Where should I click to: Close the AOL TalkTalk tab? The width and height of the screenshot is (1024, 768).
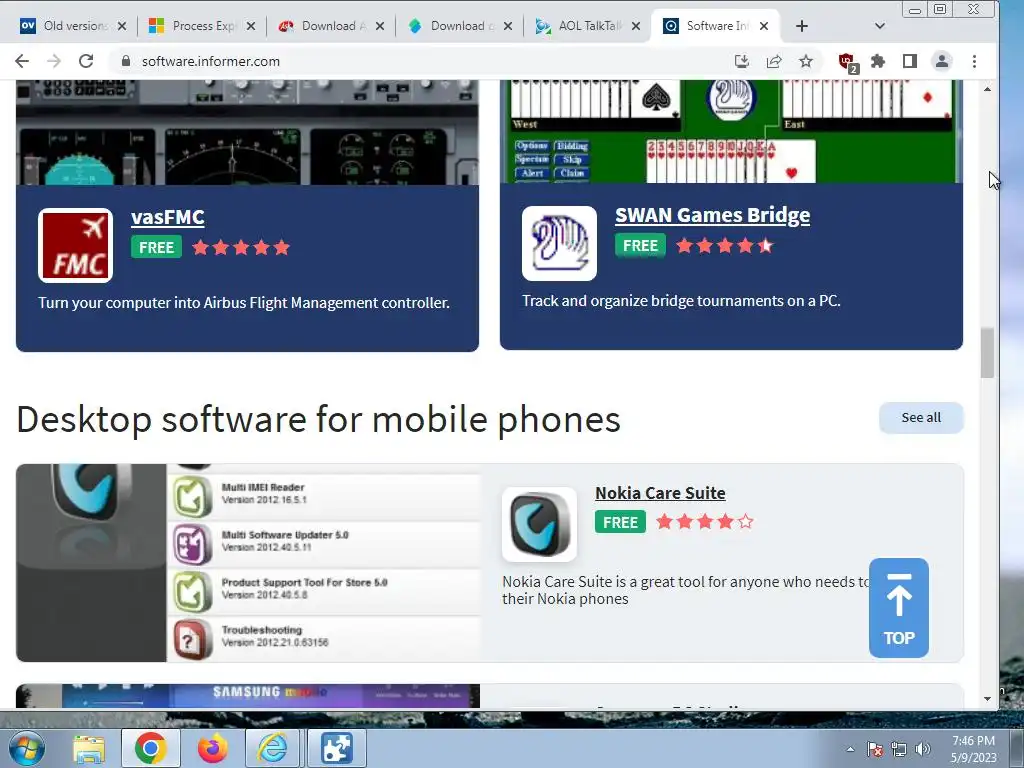pyautogui.click(x=636, y=26)
